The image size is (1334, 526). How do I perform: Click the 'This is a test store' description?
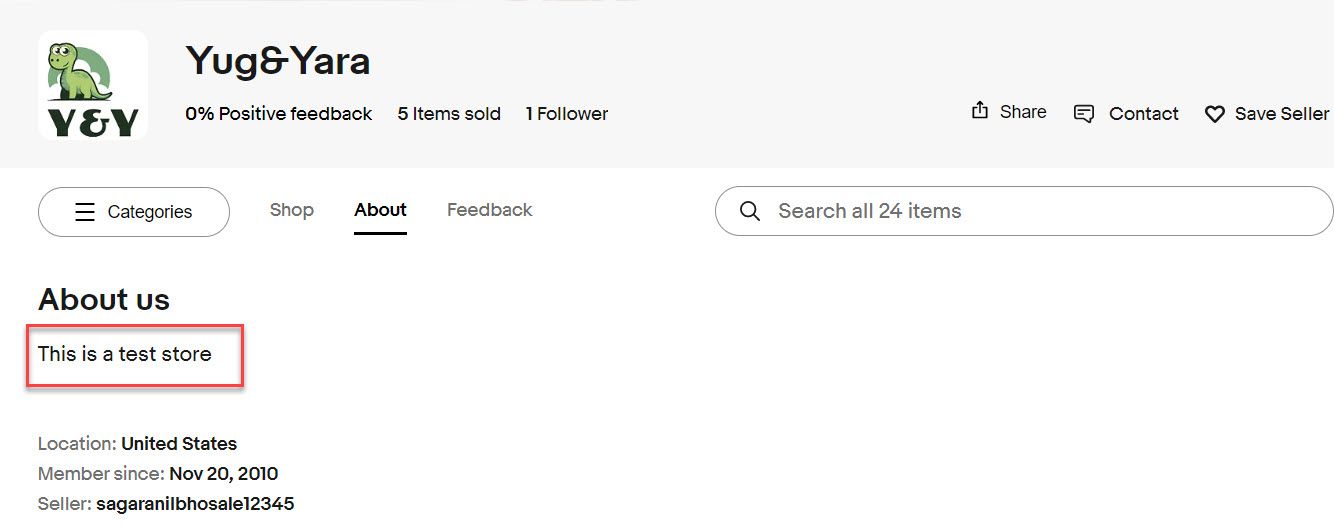125,354
